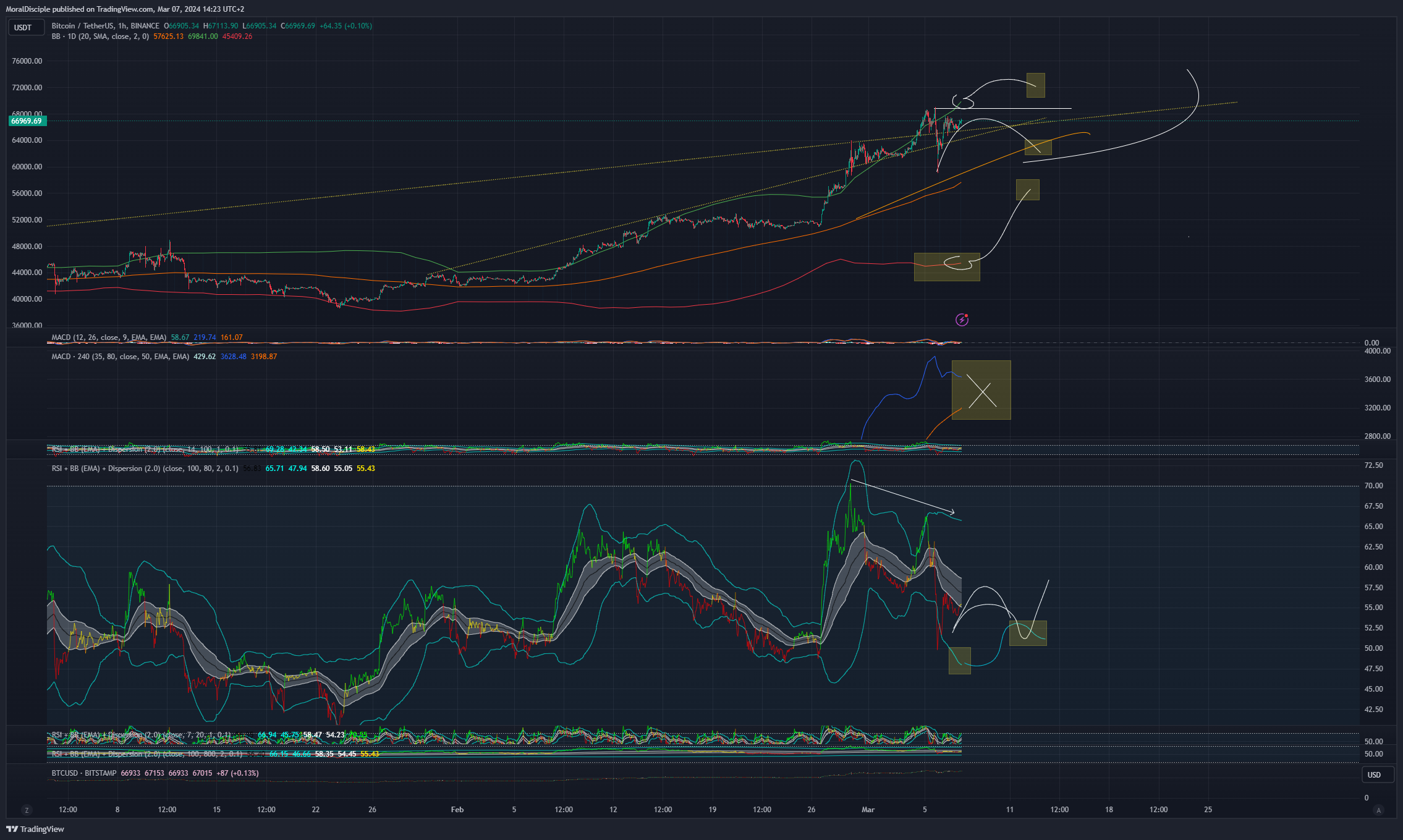Select RSI + BB legend with (close, 100, 800)
This screenshot has width=1403, height=840.
click(x=146, y=754)
